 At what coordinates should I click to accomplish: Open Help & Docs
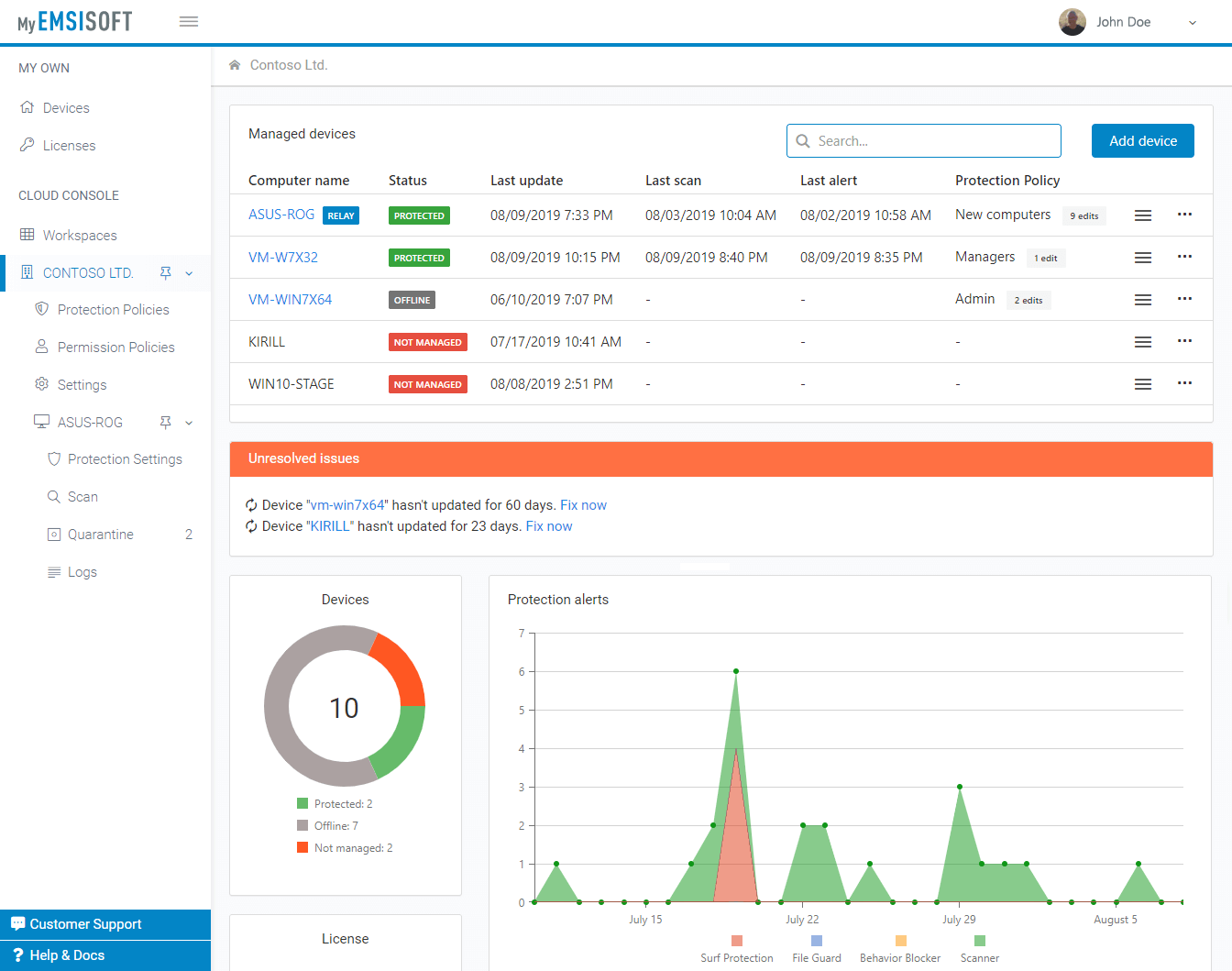pos(105,955)
